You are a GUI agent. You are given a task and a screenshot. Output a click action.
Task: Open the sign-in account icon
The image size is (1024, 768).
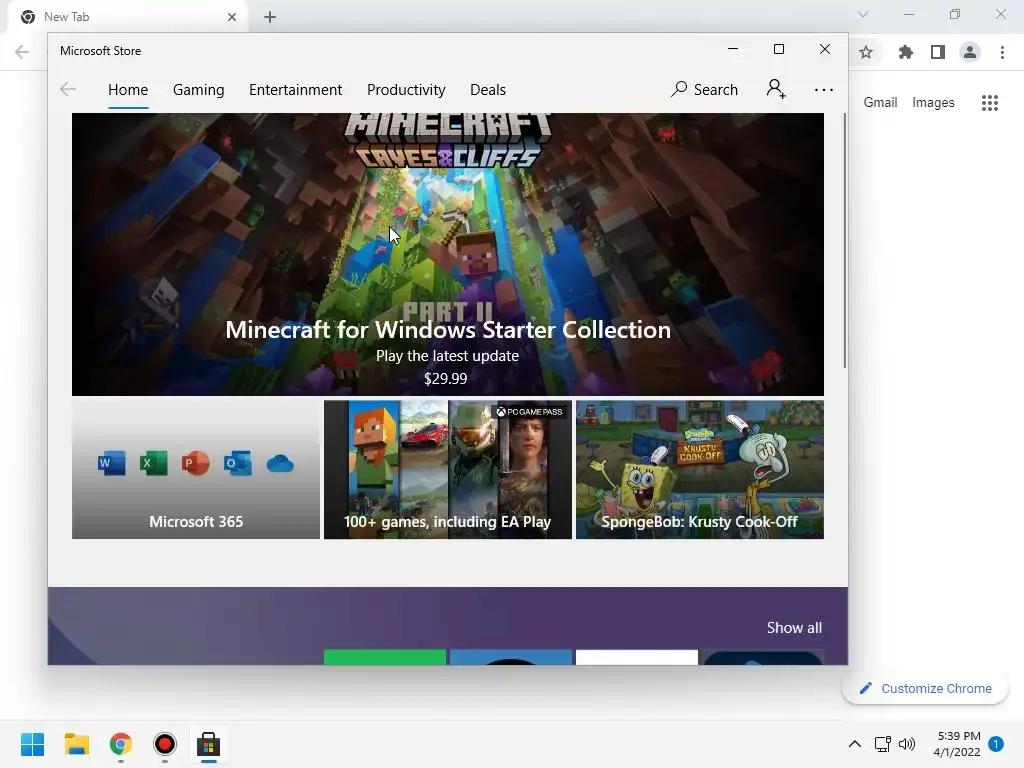pos(776,89)
